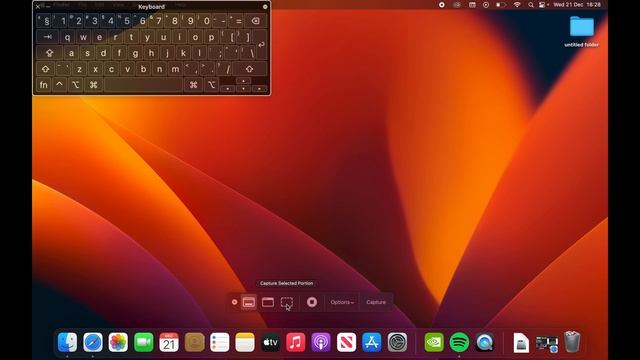This screenshot has width=640, height=360.
Task: Open Spotify from the Dock
Action: tap(459, 342)
